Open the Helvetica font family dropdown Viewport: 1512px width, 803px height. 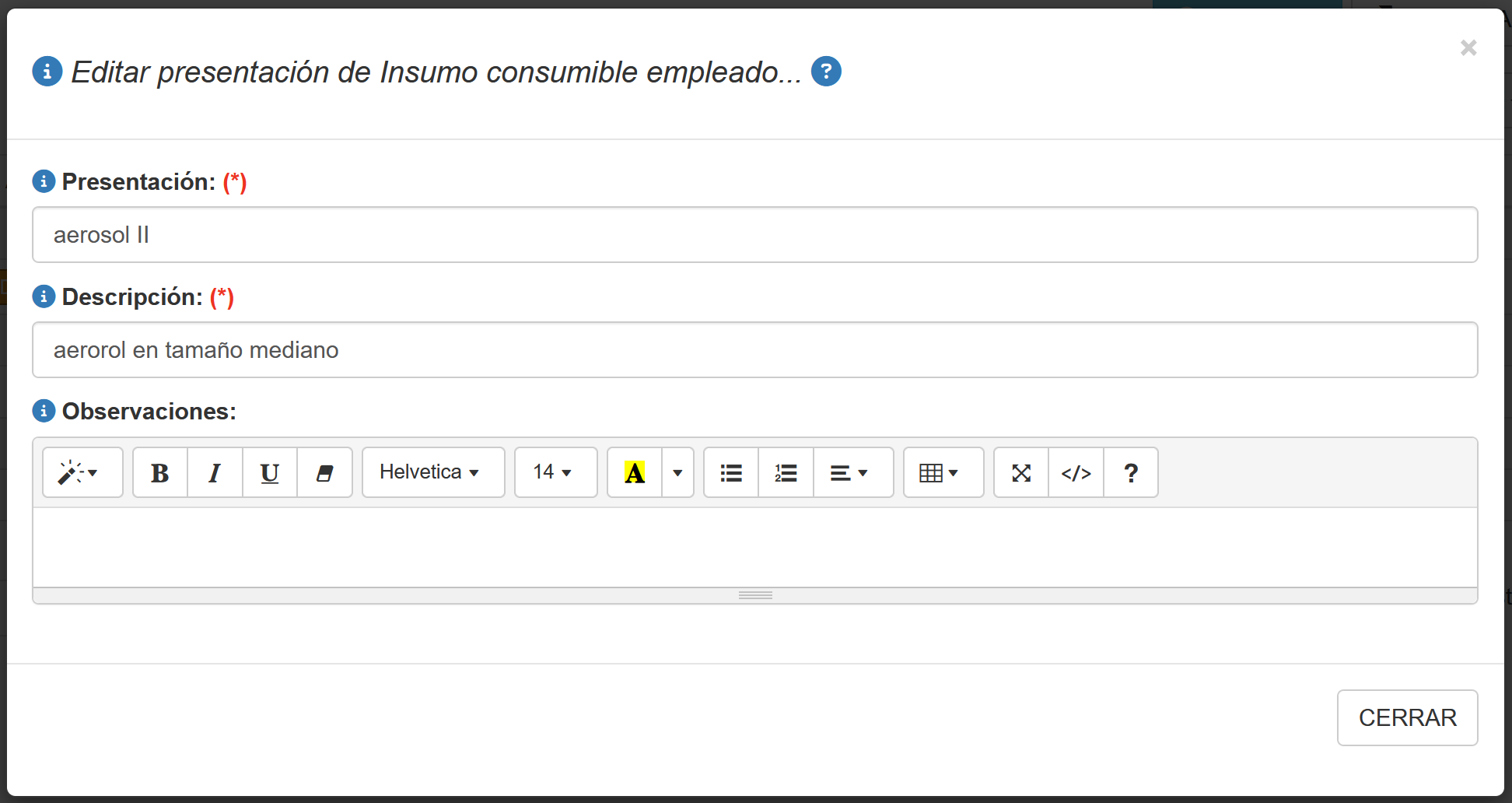click(432, 472)
